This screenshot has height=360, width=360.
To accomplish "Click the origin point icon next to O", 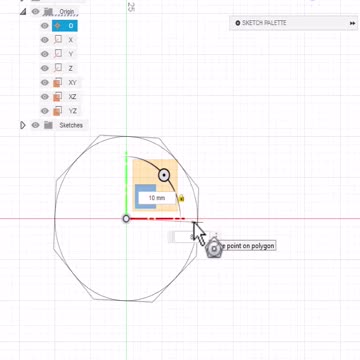I will click(58, 26).
